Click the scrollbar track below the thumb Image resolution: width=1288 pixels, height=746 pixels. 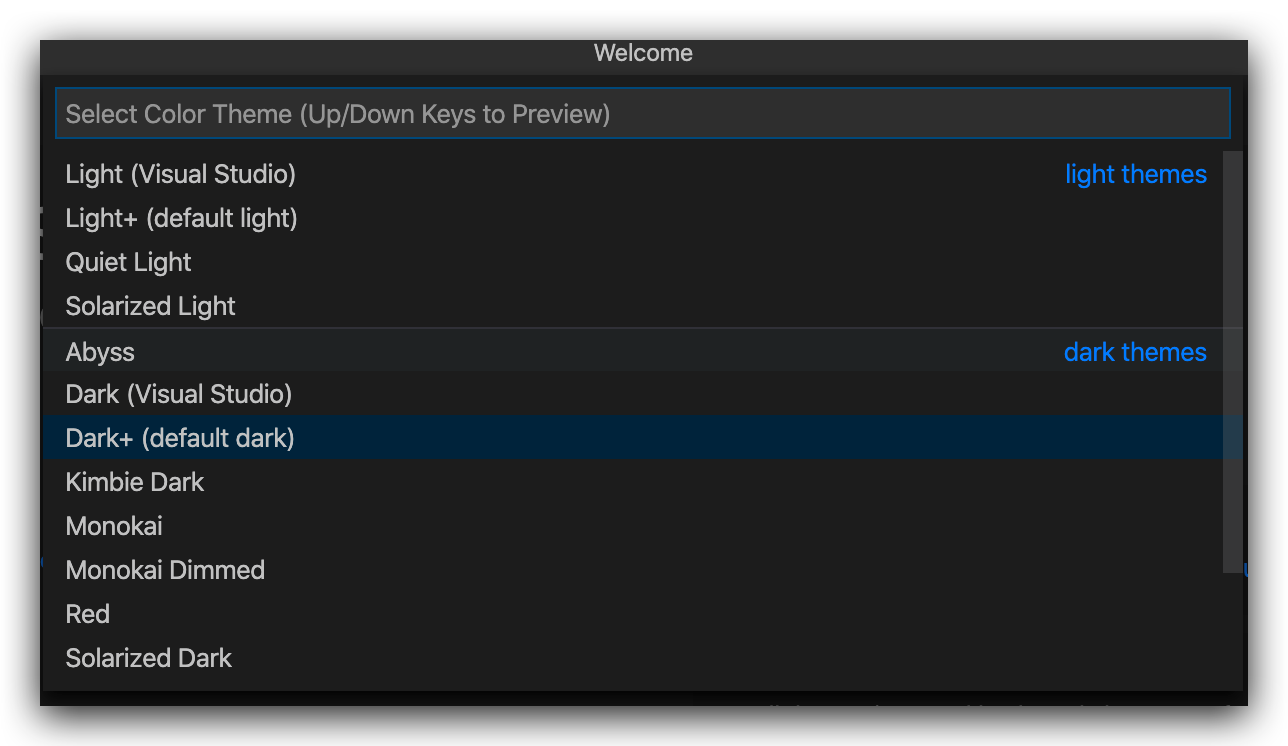click(1232, 630)
